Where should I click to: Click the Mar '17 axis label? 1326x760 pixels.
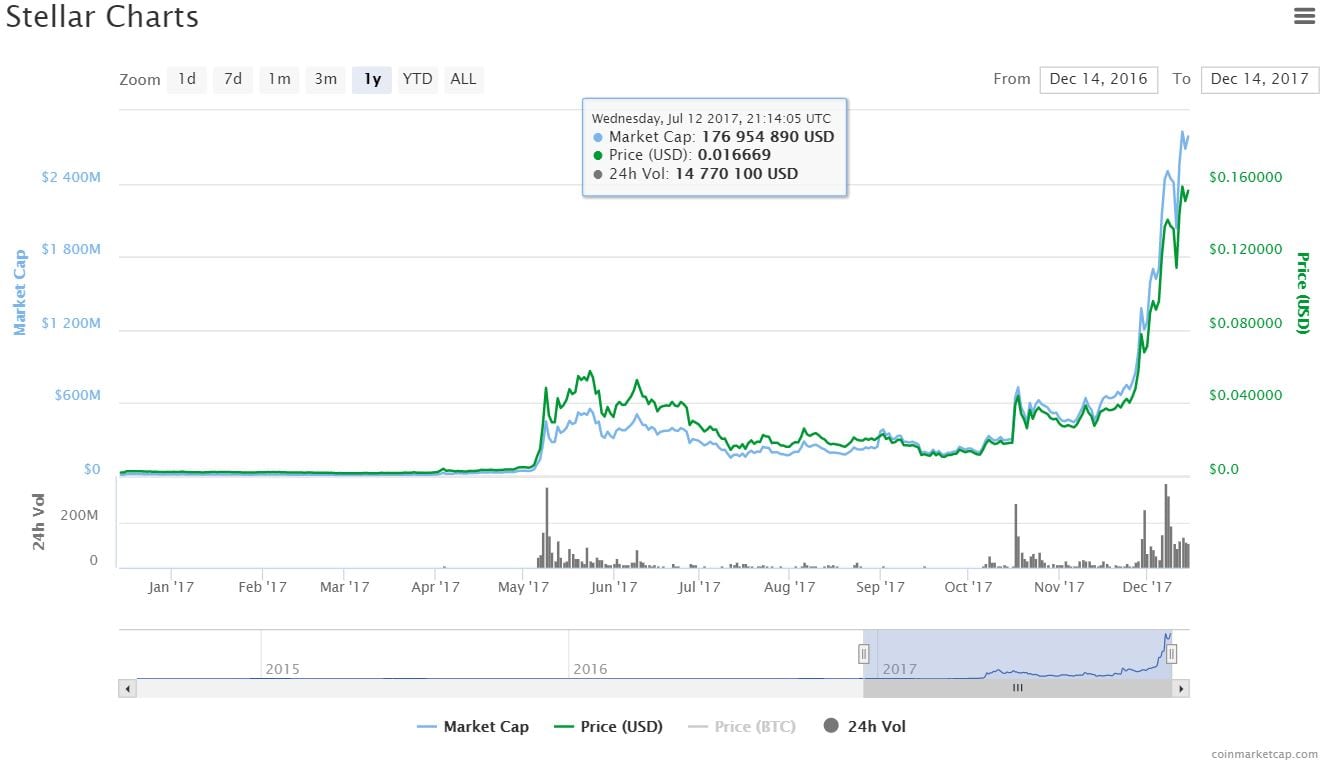click(x=345, y=587)
